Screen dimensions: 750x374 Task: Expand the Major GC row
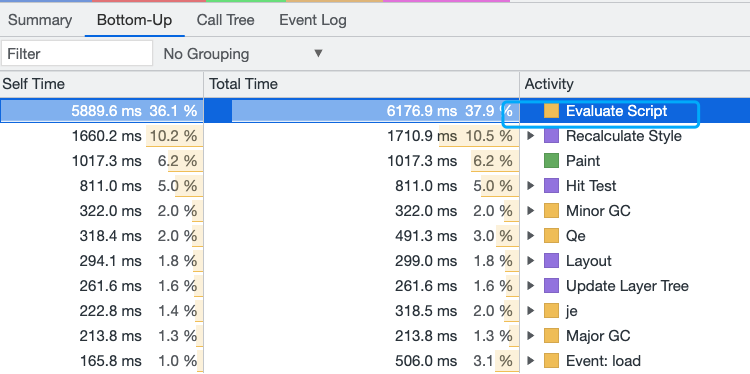point(530,336)
